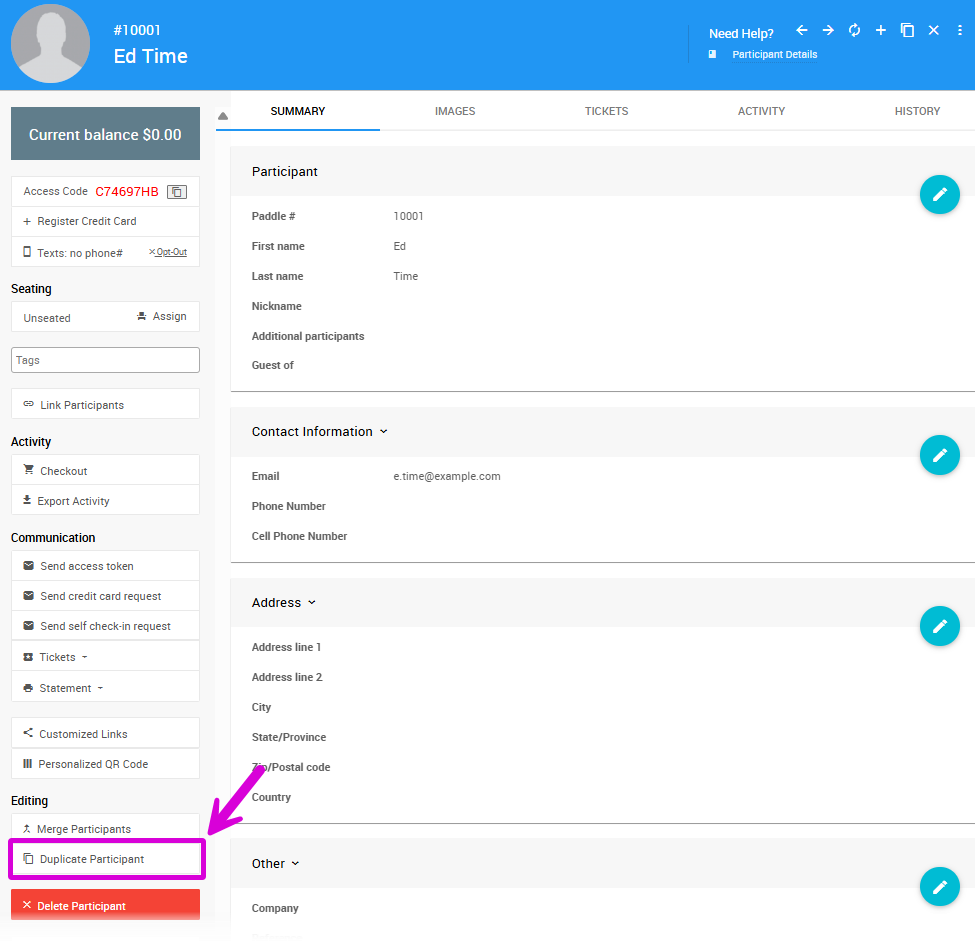Expand the Tickets dropdown in Communication
The width and height of the screenshot is (975, 942).
62,657
